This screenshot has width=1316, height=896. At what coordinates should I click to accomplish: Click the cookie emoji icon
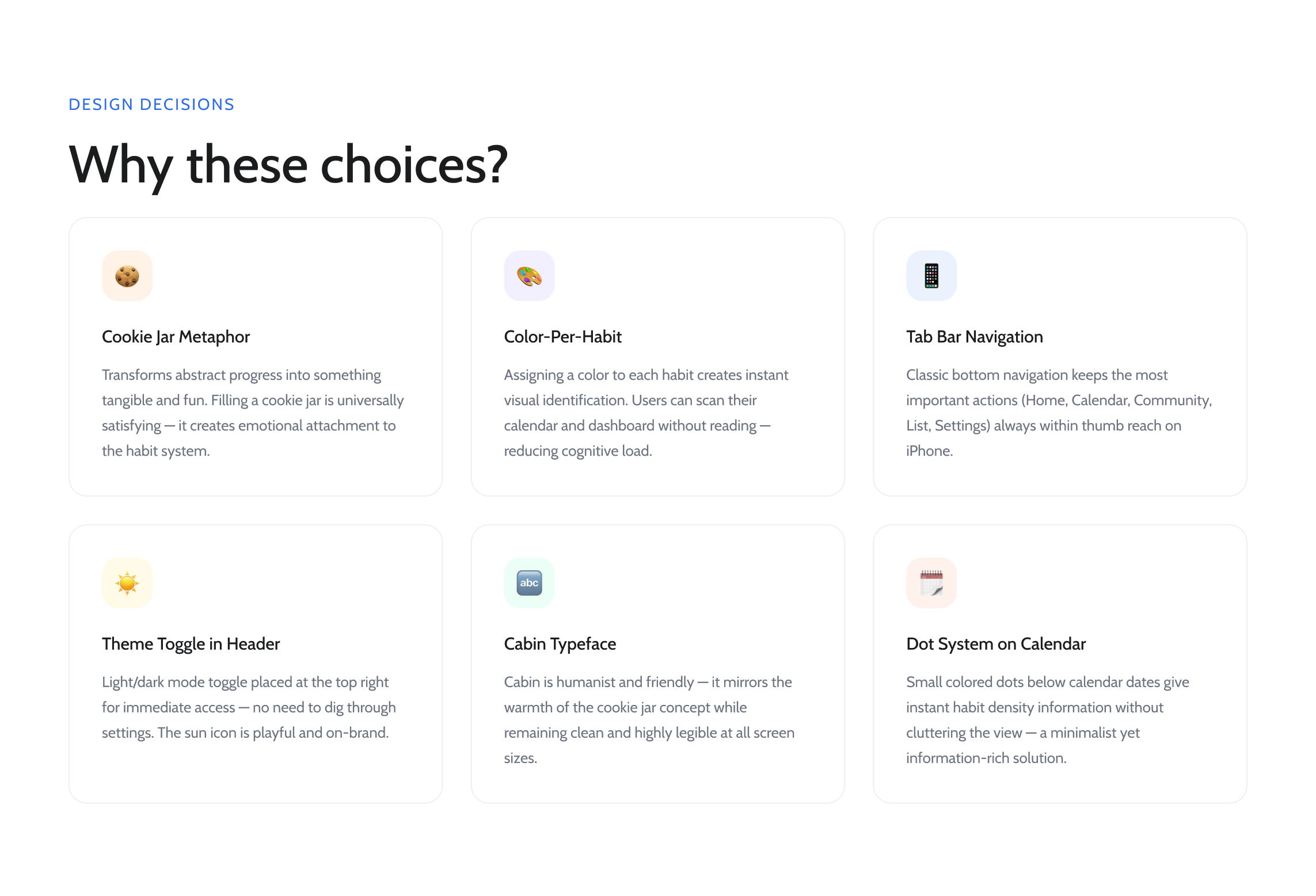coord(127,276)
